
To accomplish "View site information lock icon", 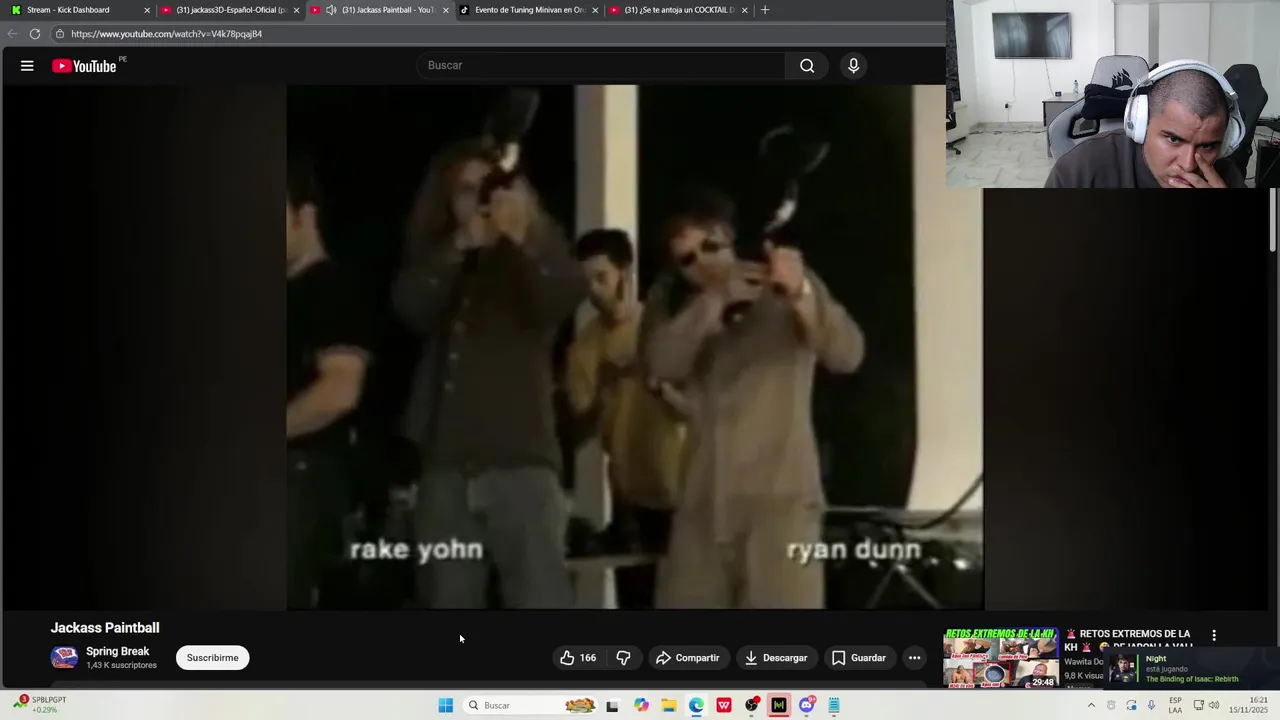I will (60, 34).
